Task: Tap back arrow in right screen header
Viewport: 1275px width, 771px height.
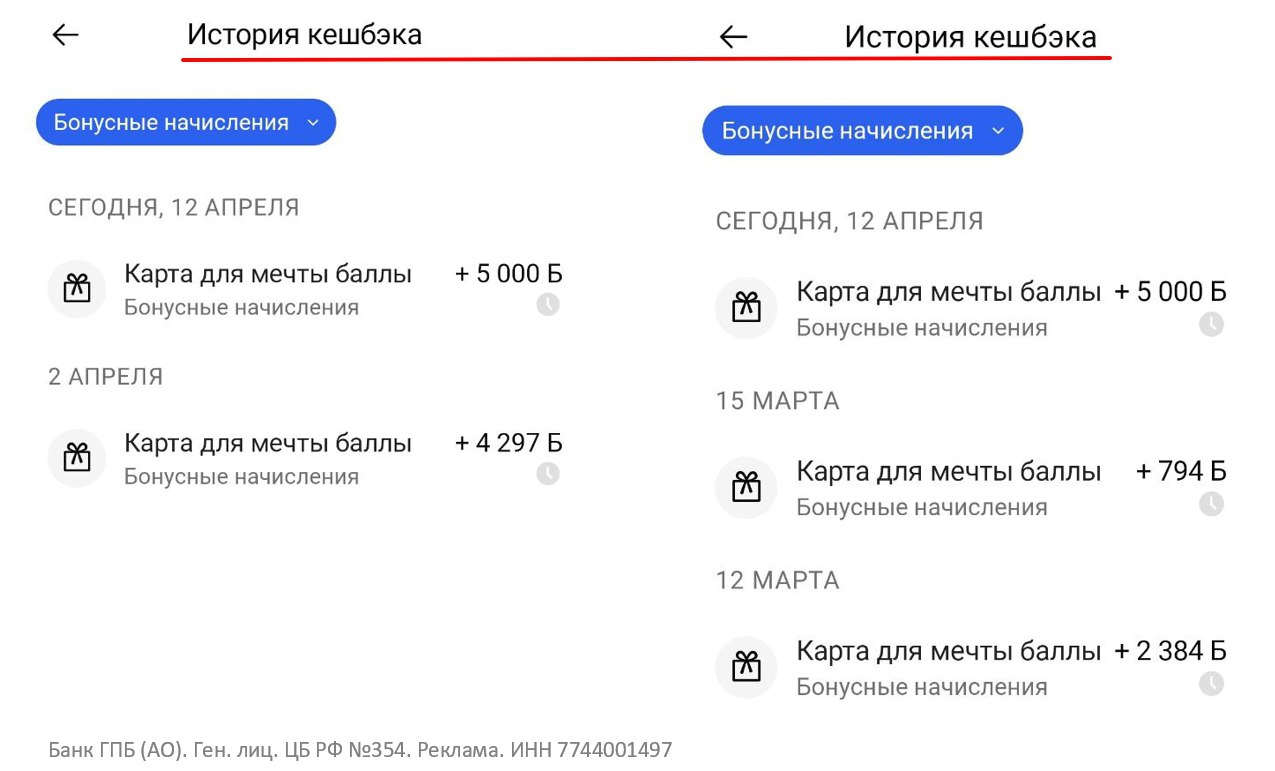Action: coord(733,37)
